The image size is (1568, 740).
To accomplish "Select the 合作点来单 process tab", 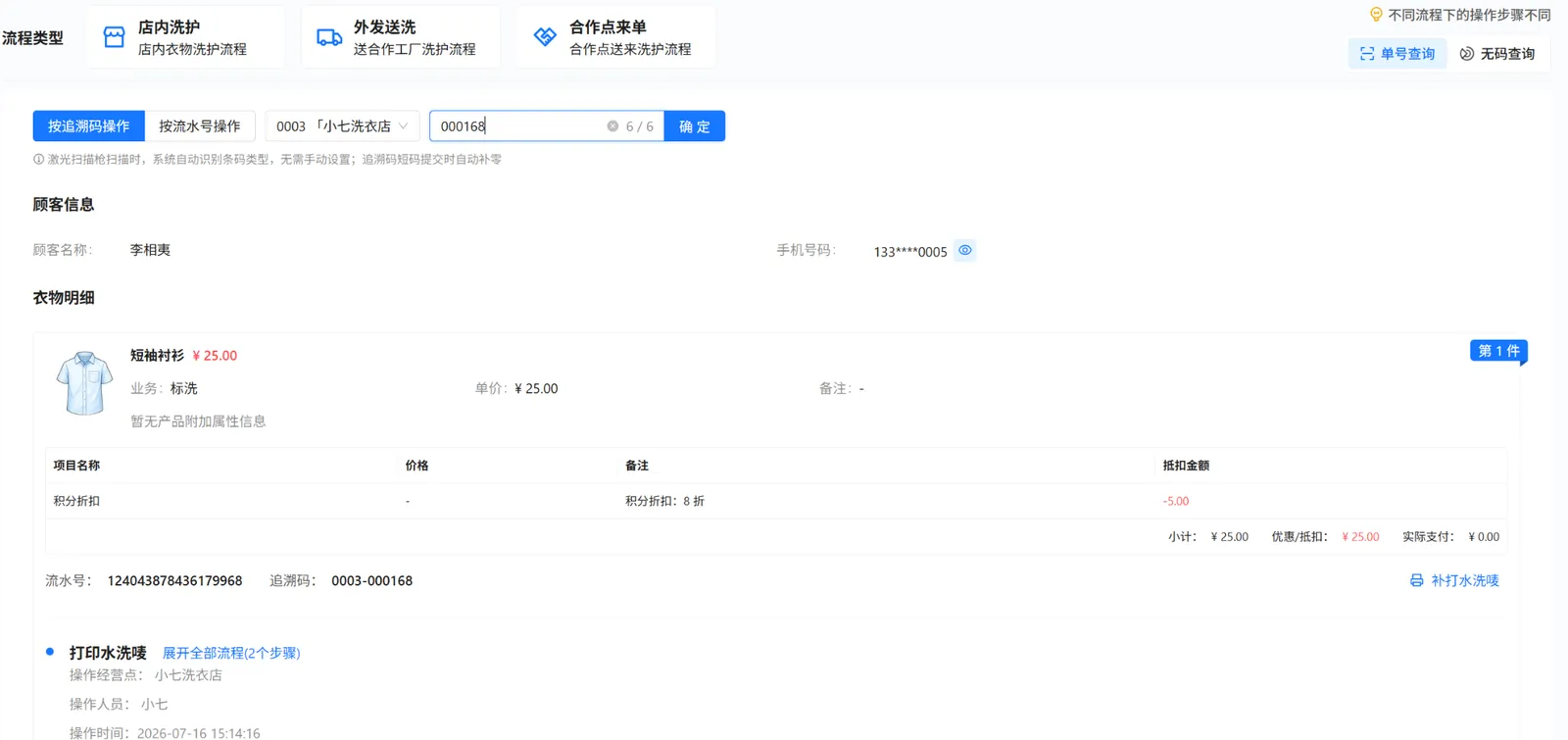I will 616,37.
